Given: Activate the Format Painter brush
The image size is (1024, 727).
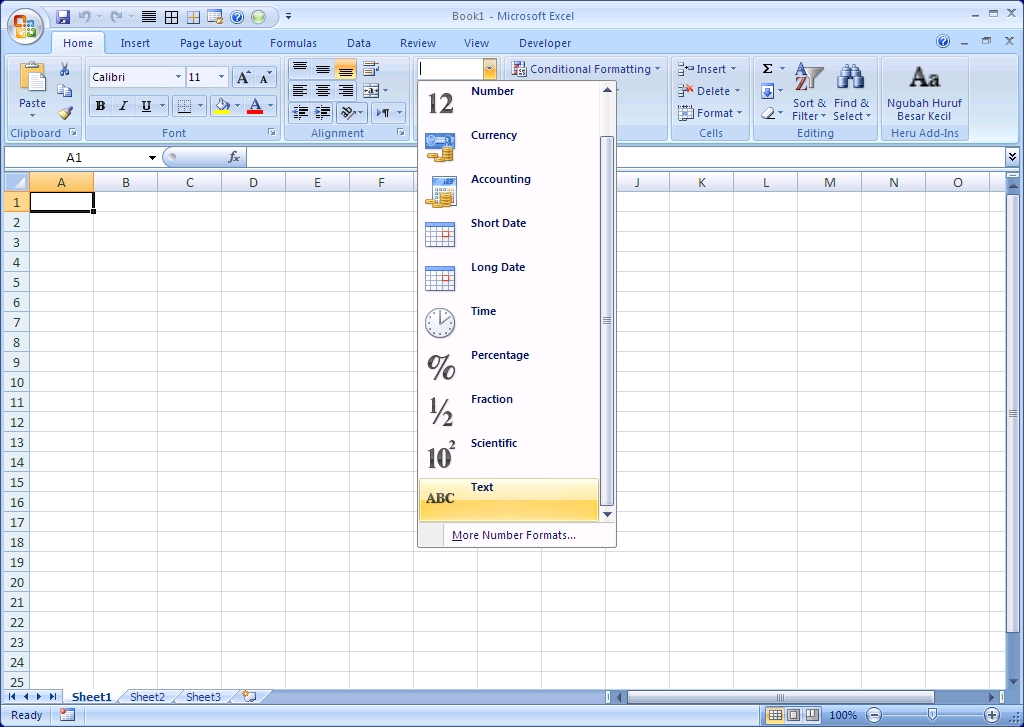Looking at the screenshot, I should click(65, 113).
